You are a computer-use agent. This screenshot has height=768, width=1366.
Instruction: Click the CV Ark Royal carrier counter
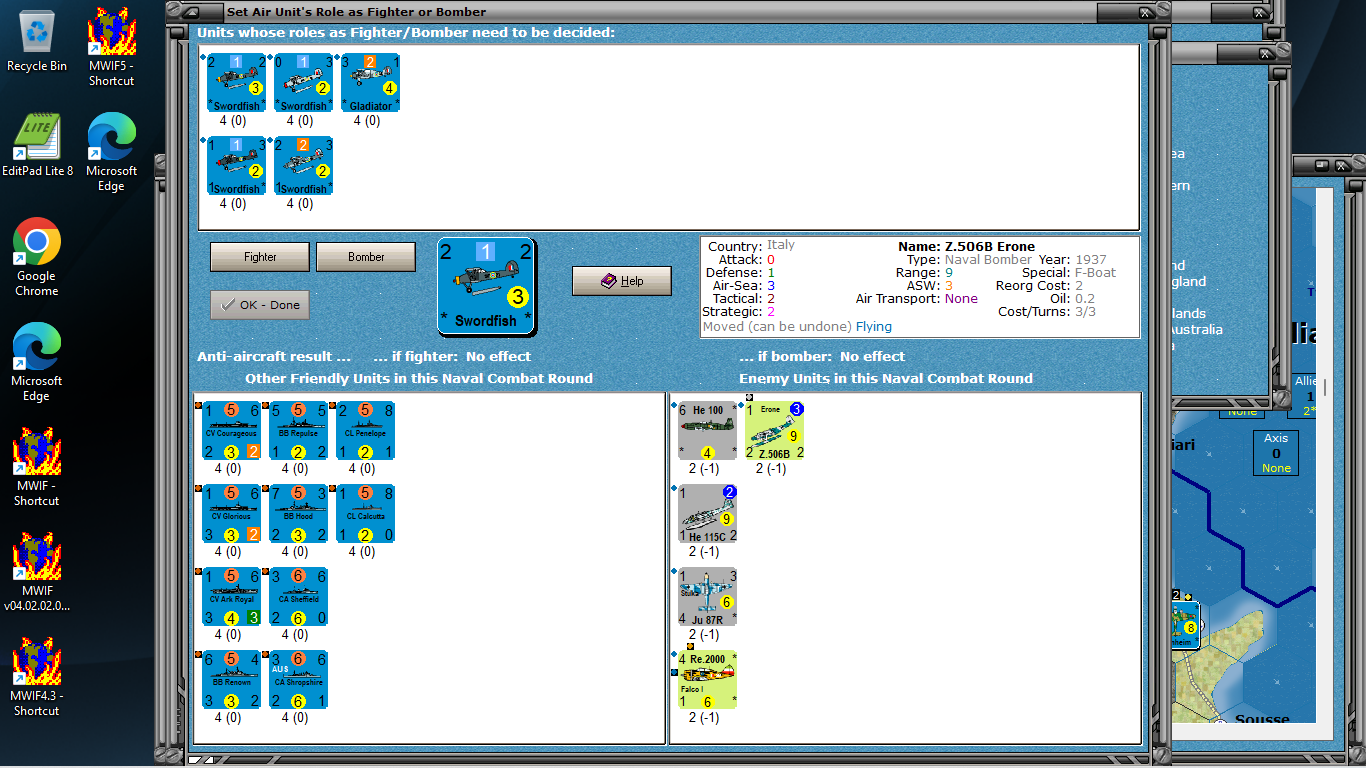pyautogui.click(x=232, y=596)
